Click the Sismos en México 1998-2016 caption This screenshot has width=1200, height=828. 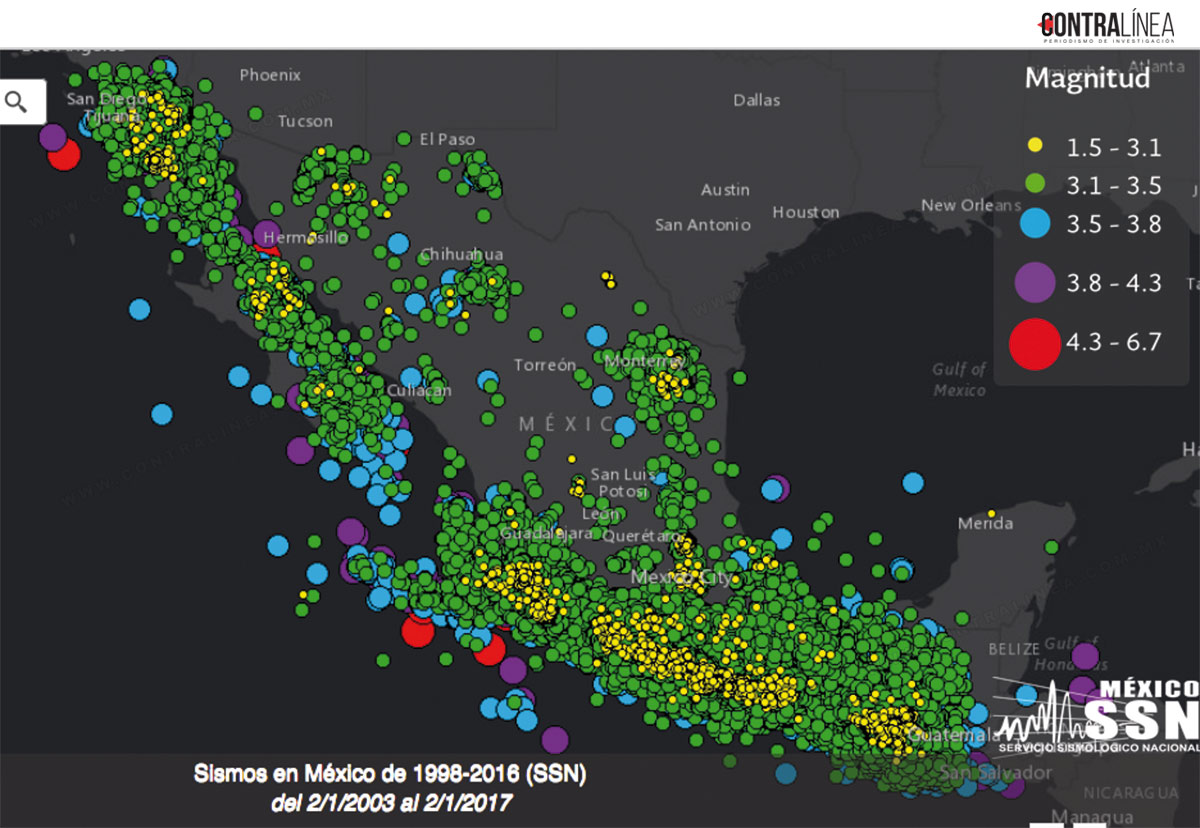coord(390,773)
